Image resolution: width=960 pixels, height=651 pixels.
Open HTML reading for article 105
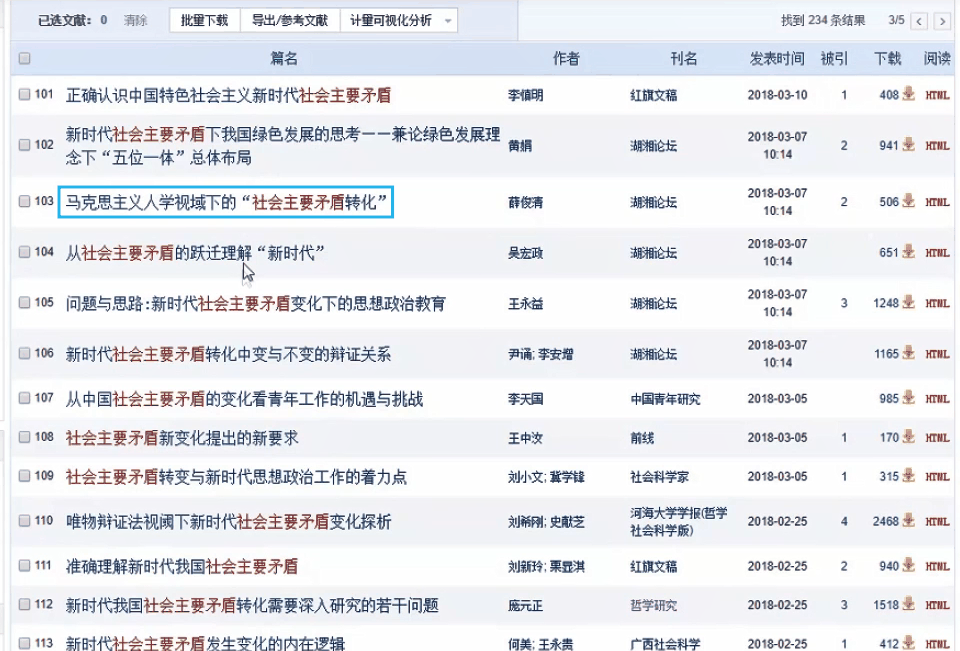(937, 303)
